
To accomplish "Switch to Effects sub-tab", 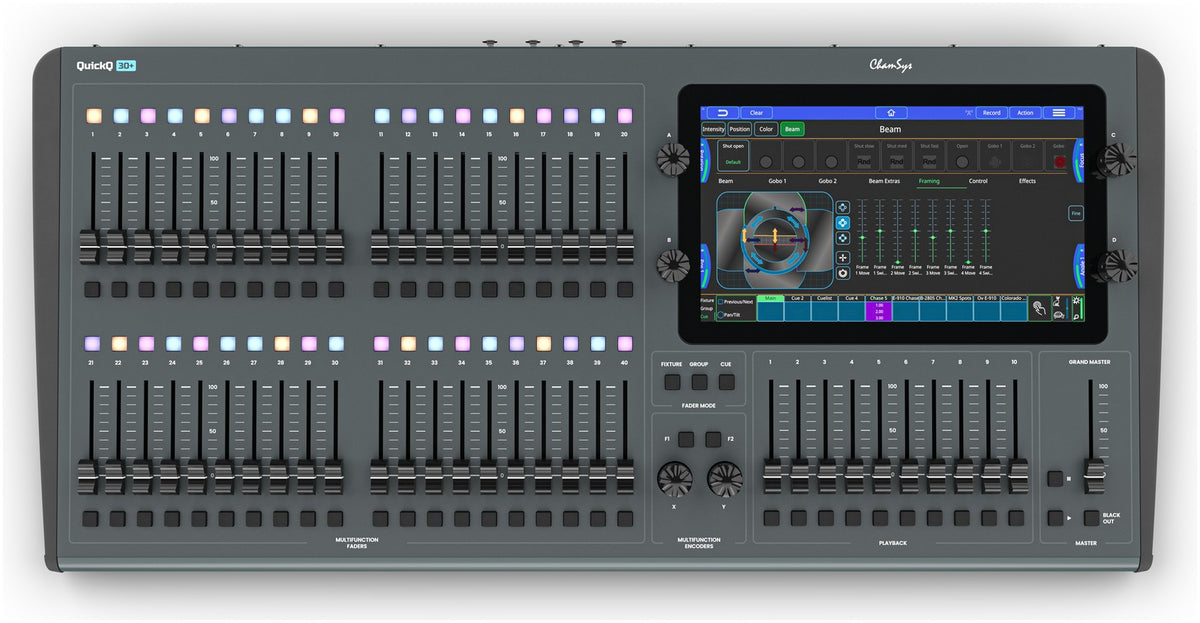I will pyautogui.click(x=1027, y=181).
